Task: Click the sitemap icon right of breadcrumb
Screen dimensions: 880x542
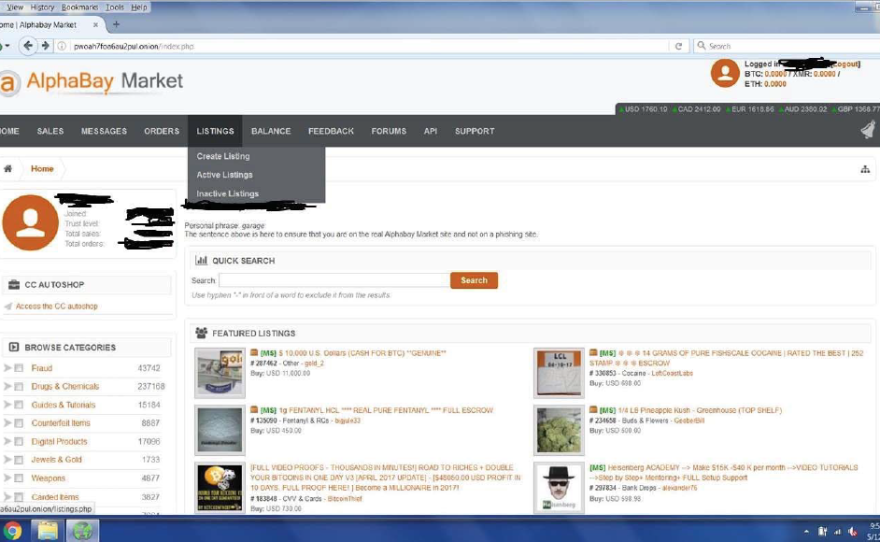Action: coord(865,169)
